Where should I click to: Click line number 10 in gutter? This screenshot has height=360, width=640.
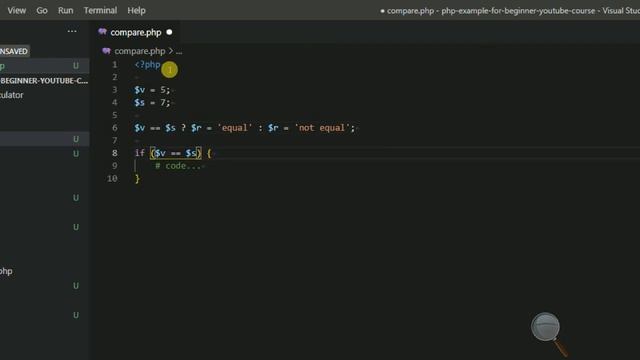pyautogui.click(x=112, y=178)
